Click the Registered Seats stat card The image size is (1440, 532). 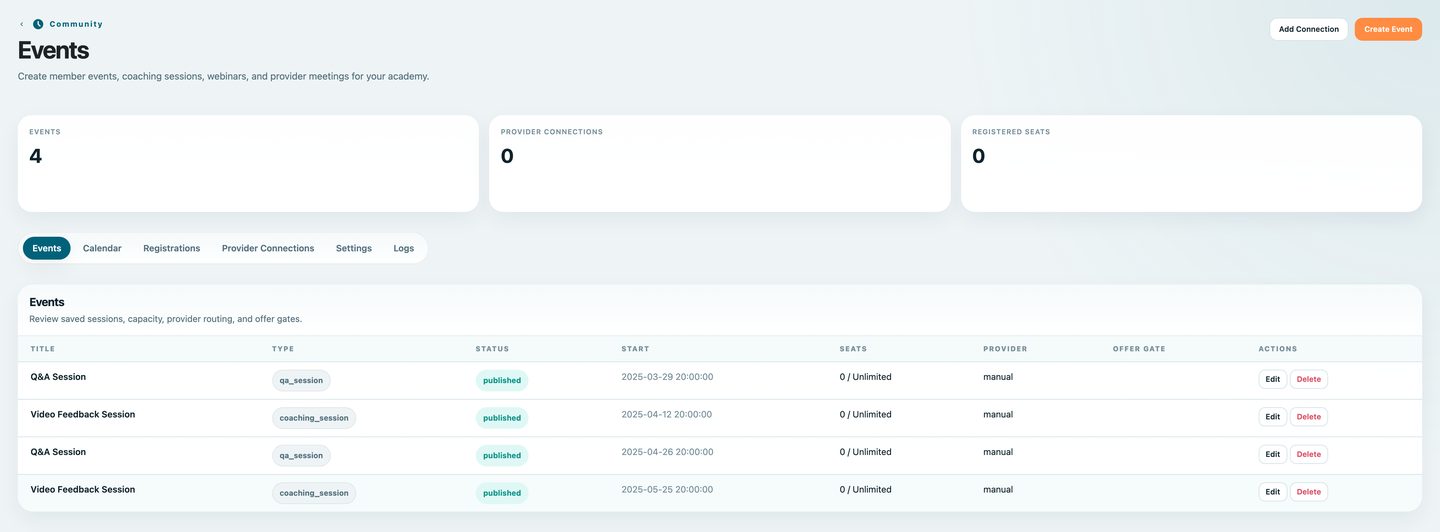(x=1191, y=163)
